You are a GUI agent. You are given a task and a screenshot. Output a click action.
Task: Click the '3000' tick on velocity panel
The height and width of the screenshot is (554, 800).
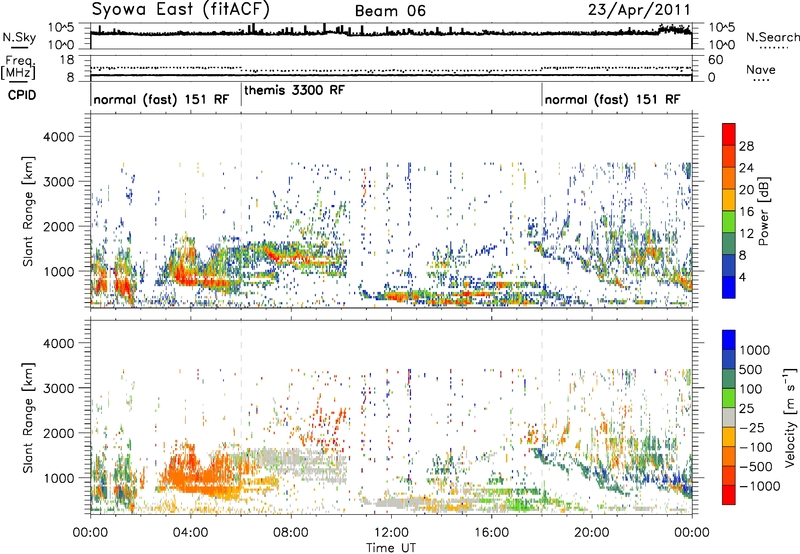pos(58,388)
